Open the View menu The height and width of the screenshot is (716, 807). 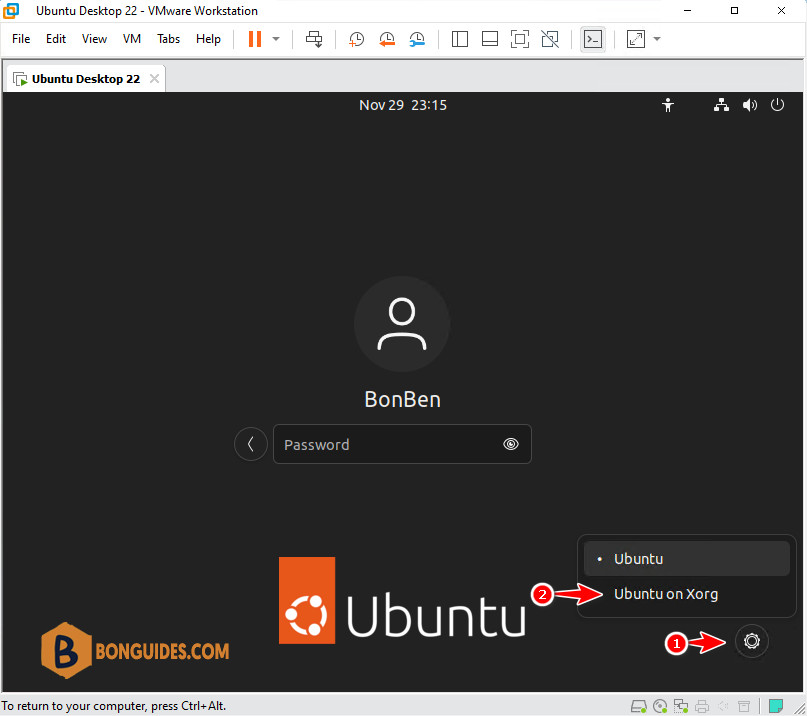coord(94,39)
